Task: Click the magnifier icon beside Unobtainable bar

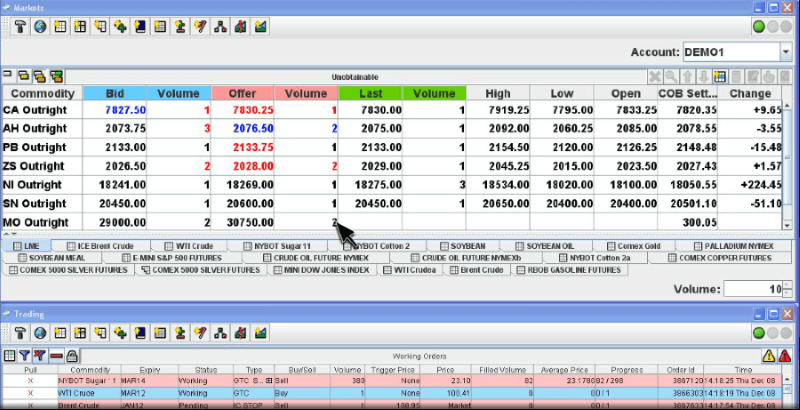Action: coord(671,77)
